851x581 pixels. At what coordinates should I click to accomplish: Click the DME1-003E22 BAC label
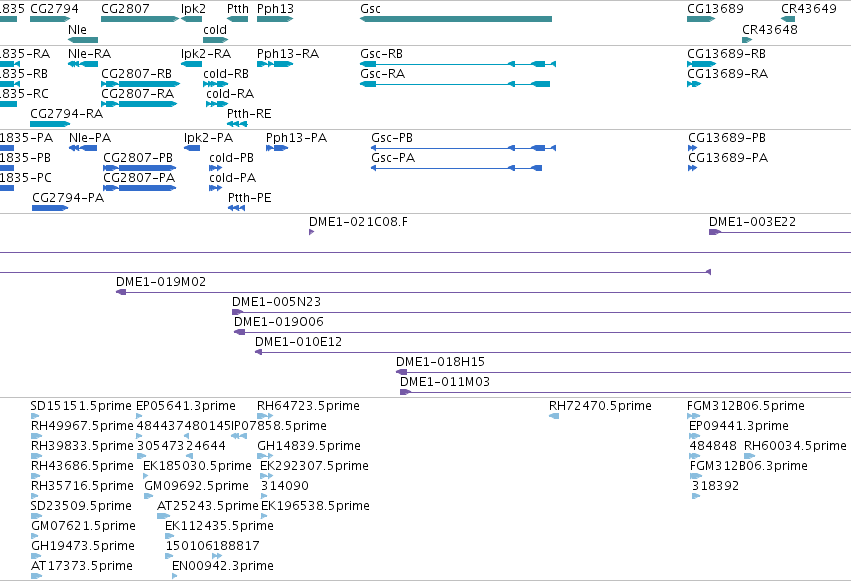coord(752,222)
